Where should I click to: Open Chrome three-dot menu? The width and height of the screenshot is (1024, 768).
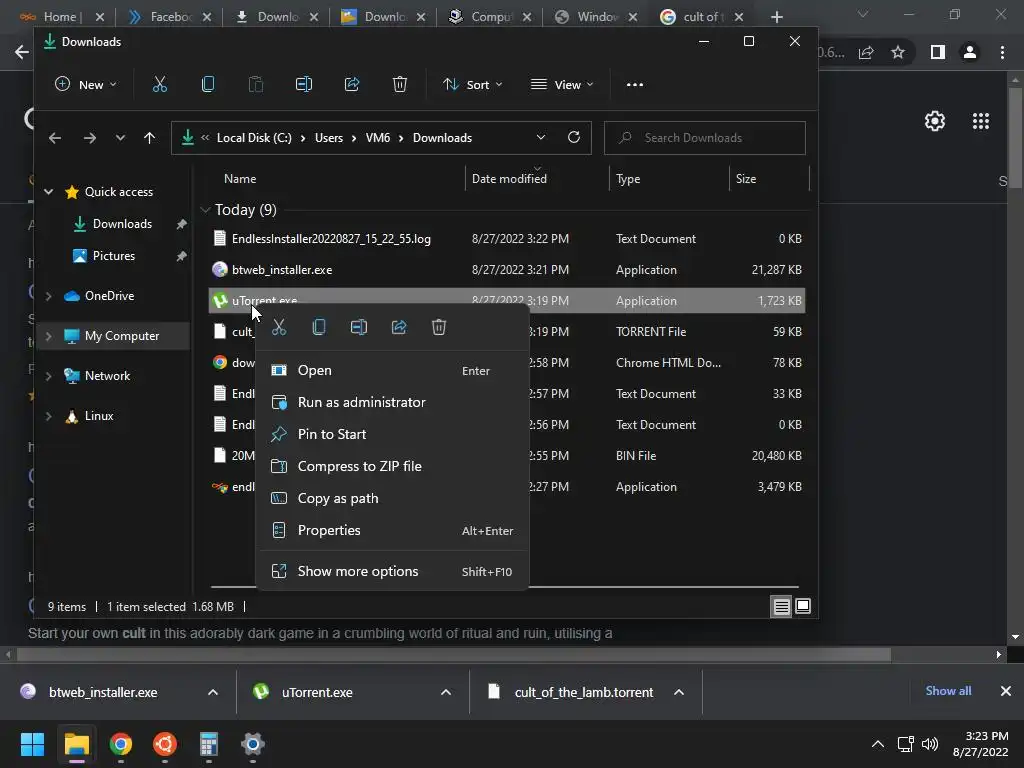(1002, 52)
